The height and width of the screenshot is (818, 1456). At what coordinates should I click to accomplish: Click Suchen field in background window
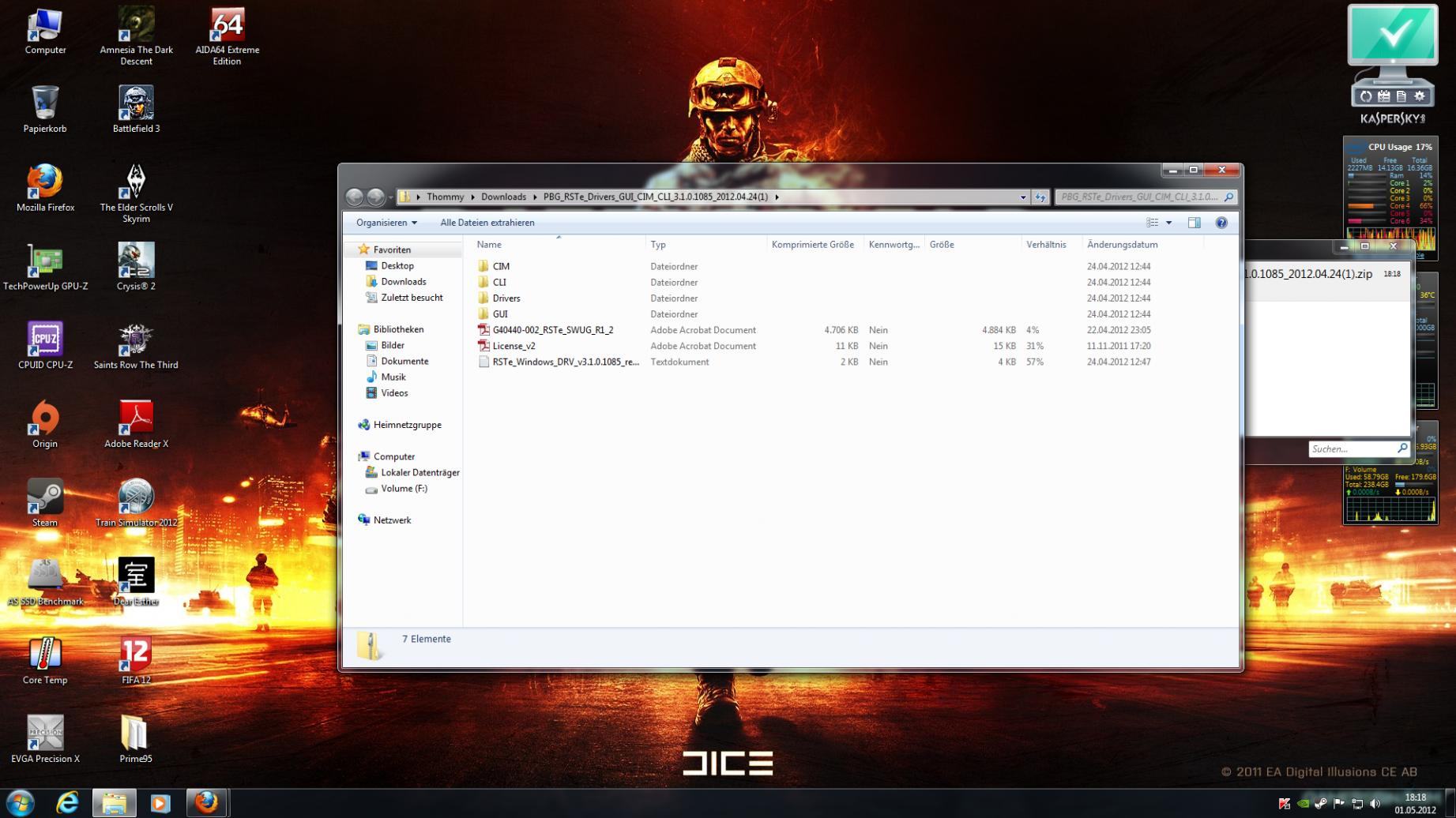point(1359,448)
